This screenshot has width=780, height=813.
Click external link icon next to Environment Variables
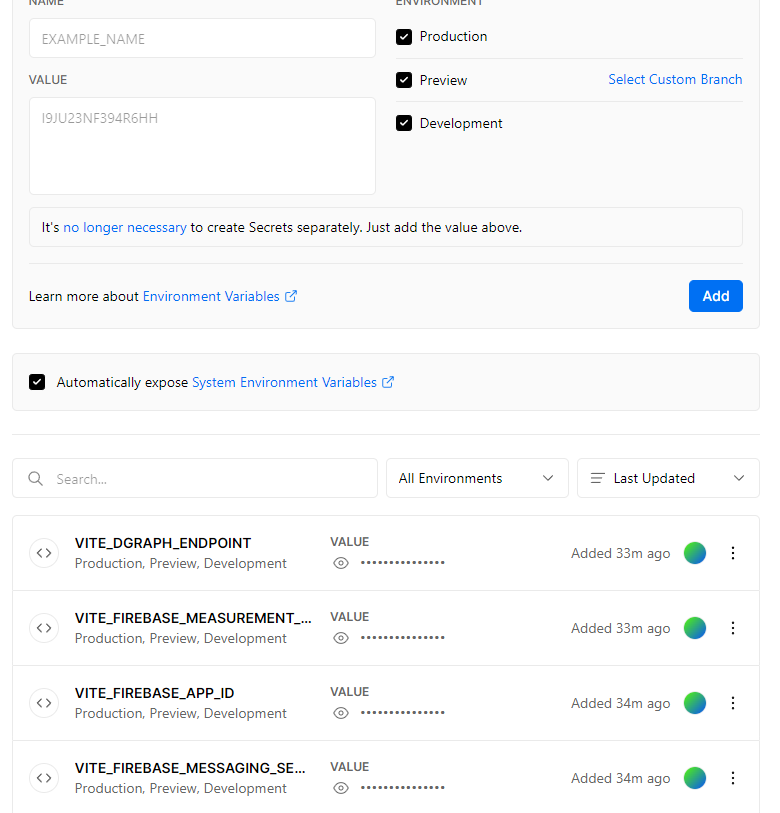[291, 296]
